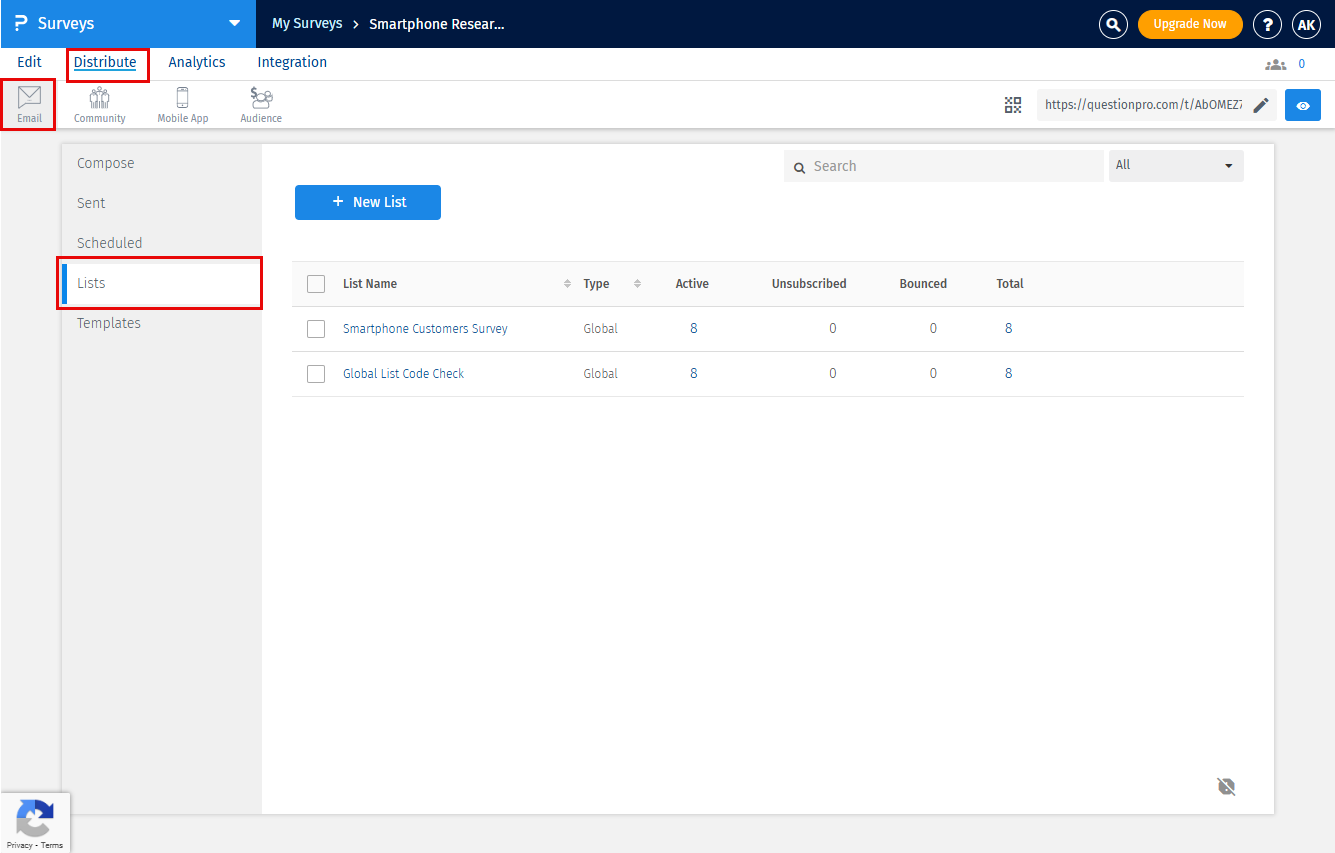Image resolution: width=1335 pixels, height=853 pixels.
Task: Click the New List button
Action: click(368, 202)
